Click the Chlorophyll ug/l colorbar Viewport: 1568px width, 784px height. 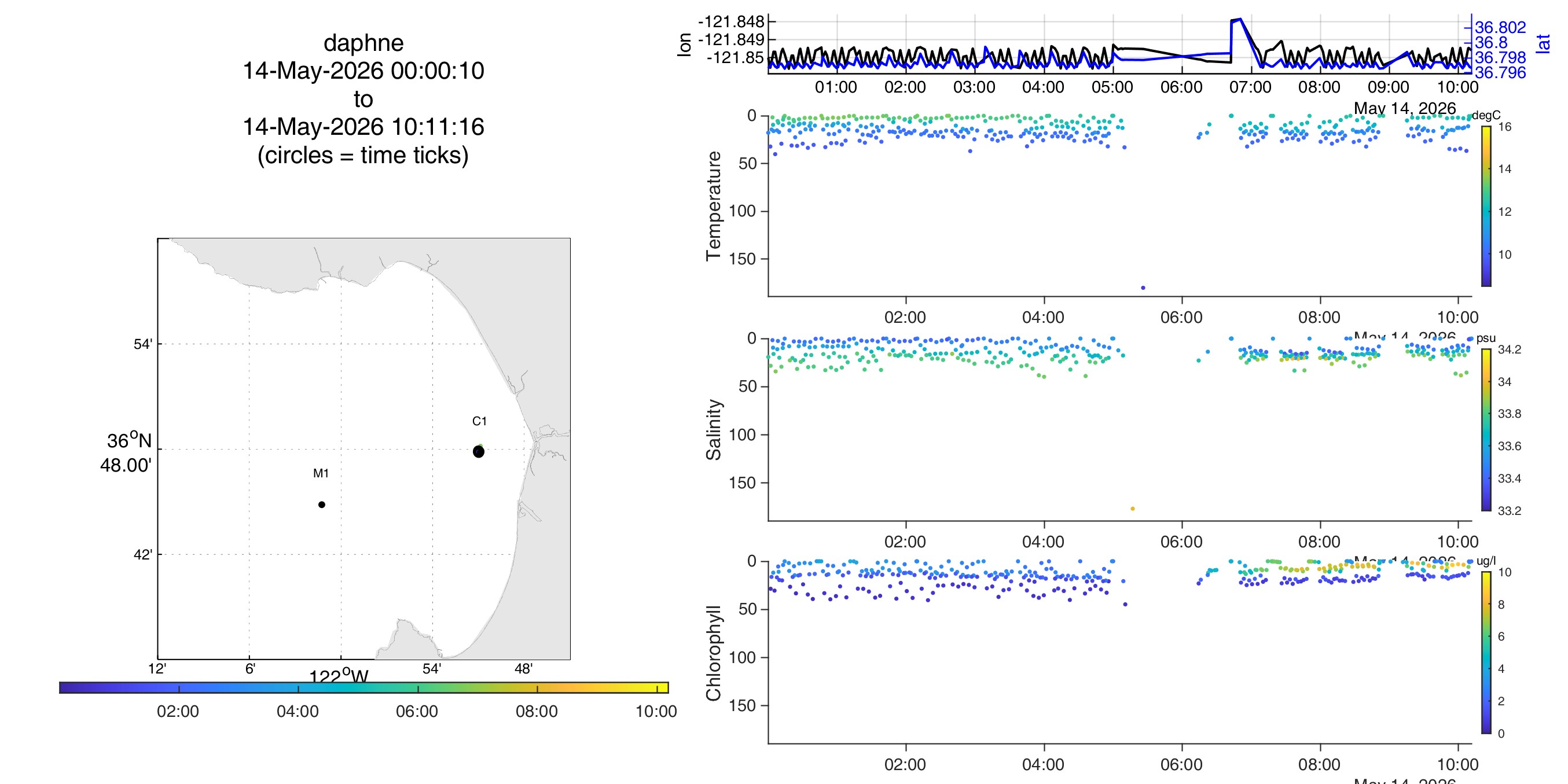pyautogui.click(x=1486, y=653)
